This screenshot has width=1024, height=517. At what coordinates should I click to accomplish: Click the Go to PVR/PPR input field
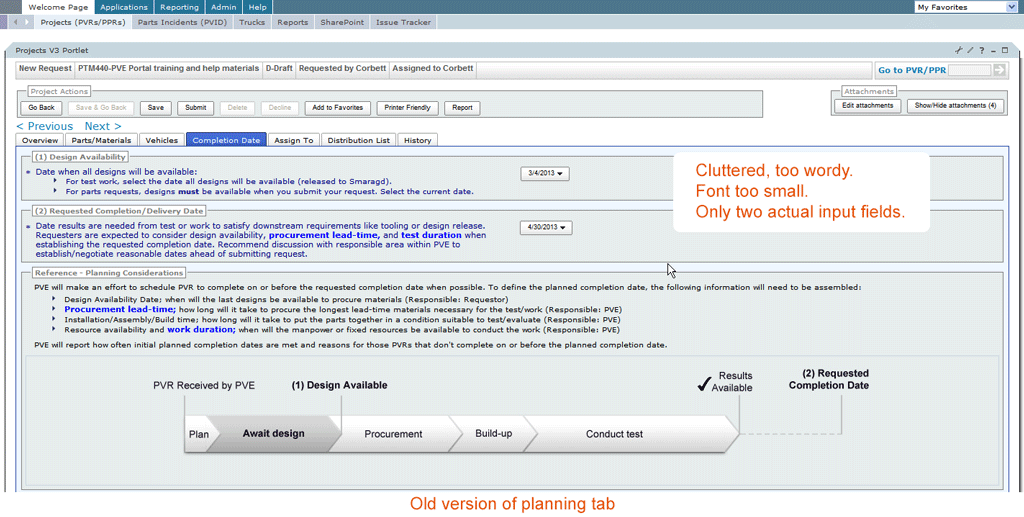(x=969, y=70)
